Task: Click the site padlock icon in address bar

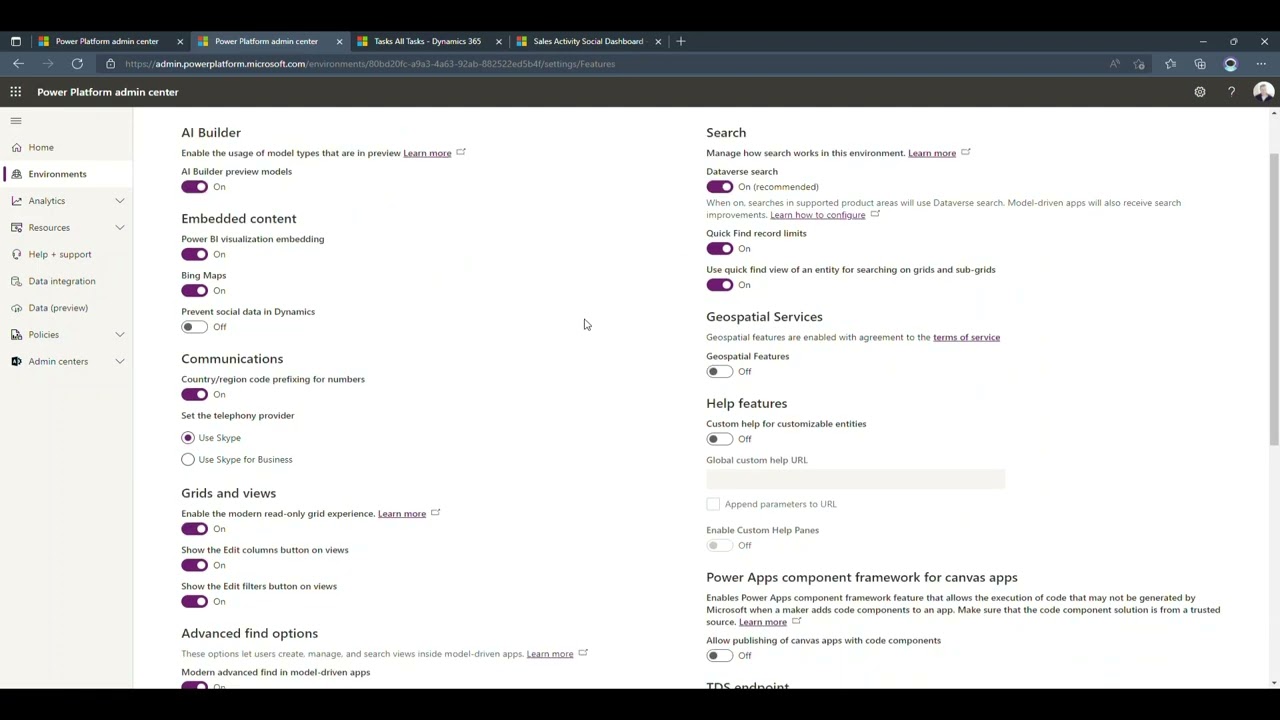Action: point(111,64)
